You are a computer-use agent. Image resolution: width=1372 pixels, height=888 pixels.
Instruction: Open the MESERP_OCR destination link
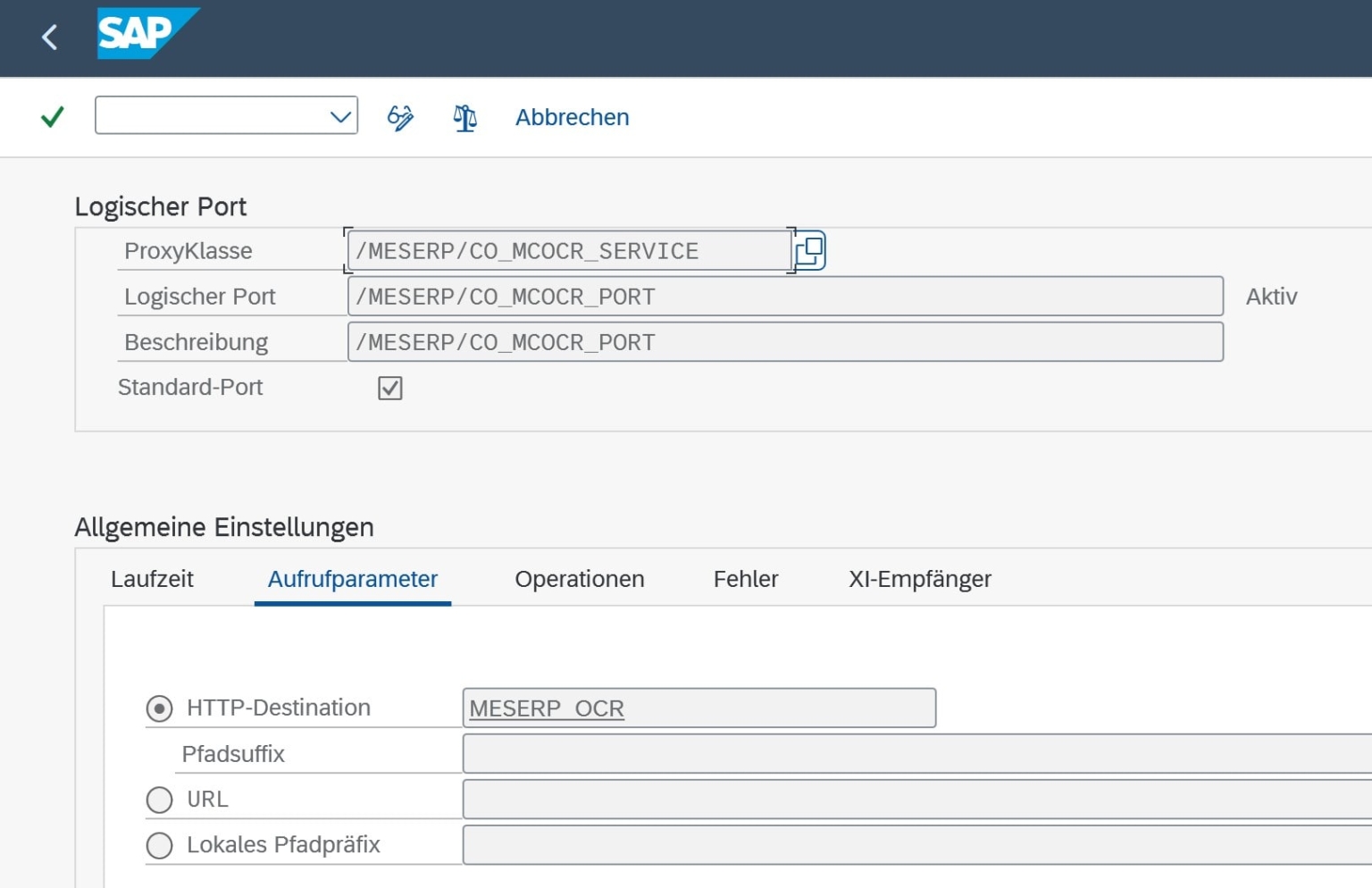545,708
